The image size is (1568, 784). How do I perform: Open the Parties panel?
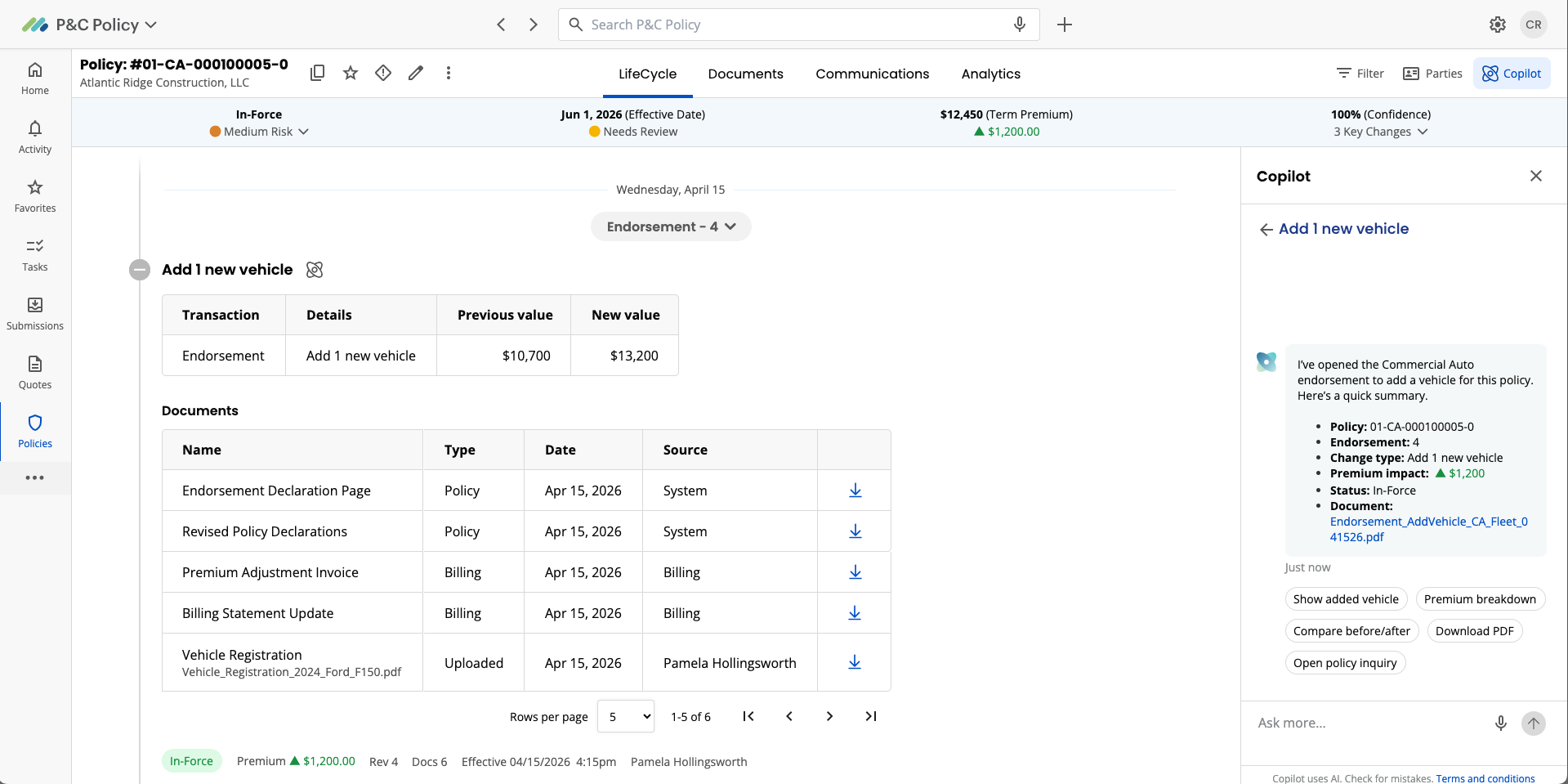[x=1432, y=74]
